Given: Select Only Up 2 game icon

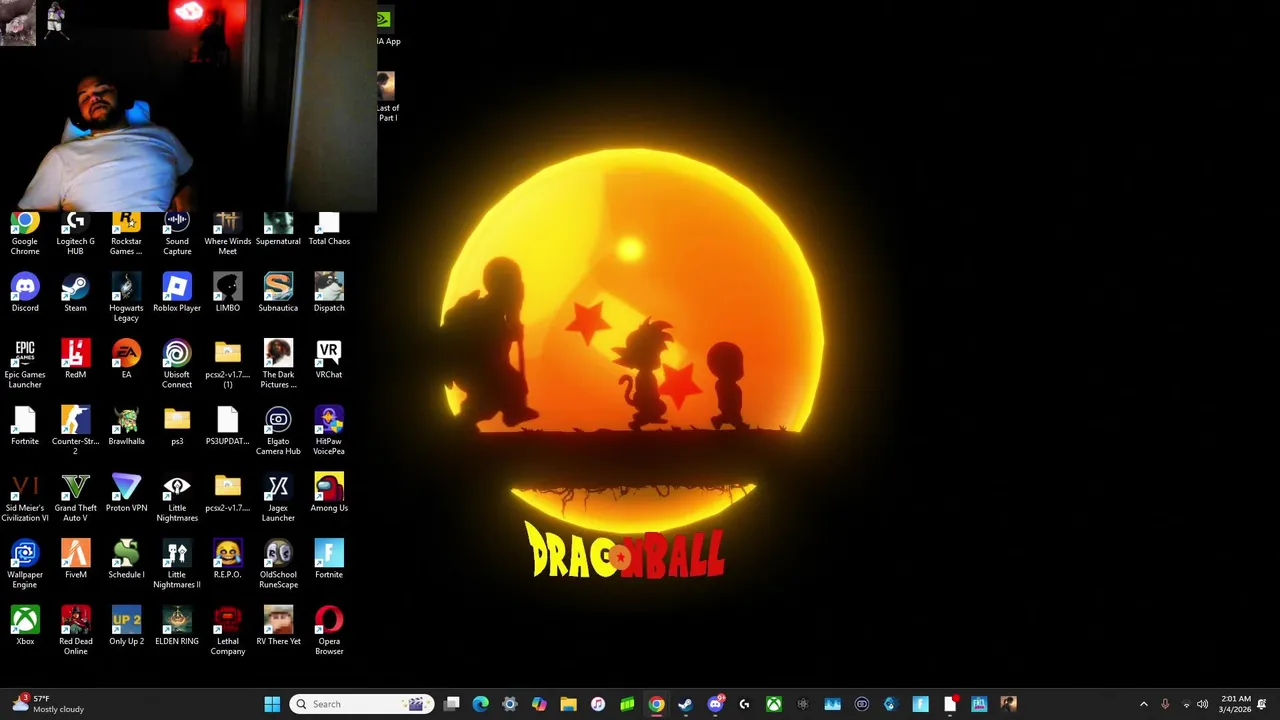Looking at the screenshot, I should point(126,626).
